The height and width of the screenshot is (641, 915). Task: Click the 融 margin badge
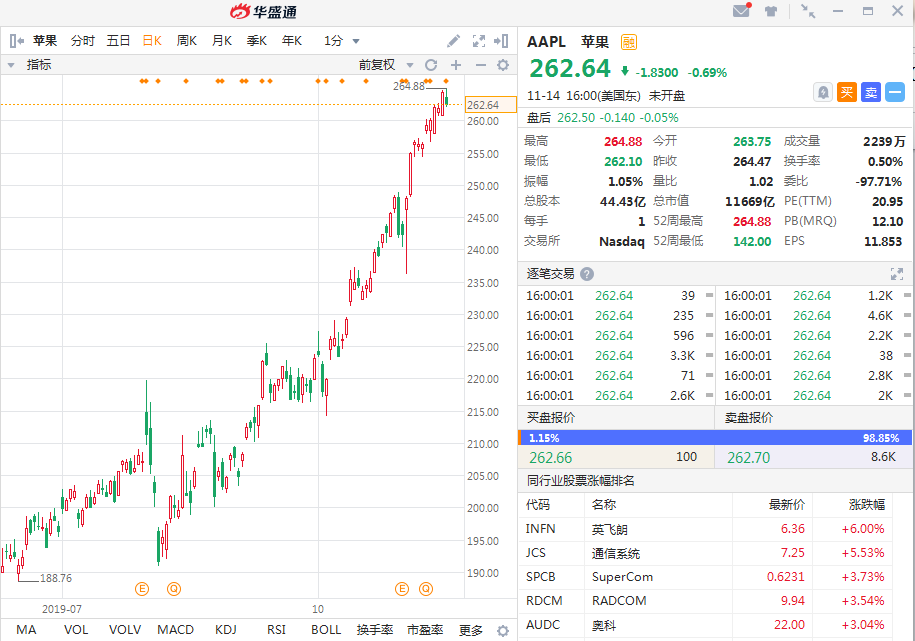coord(628,42)
